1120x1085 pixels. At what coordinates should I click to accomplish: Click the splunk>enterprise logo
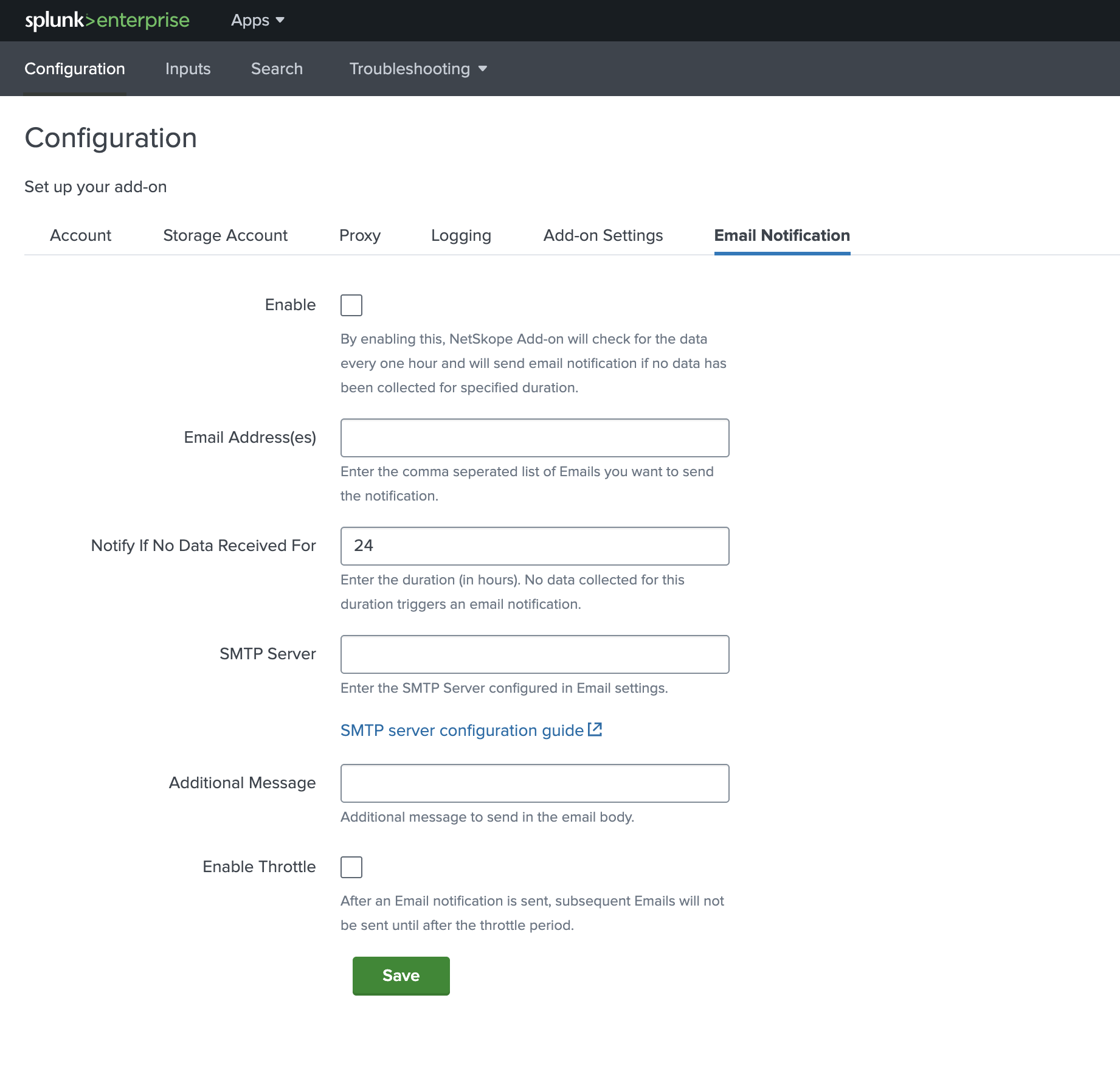tap(107, 21)
